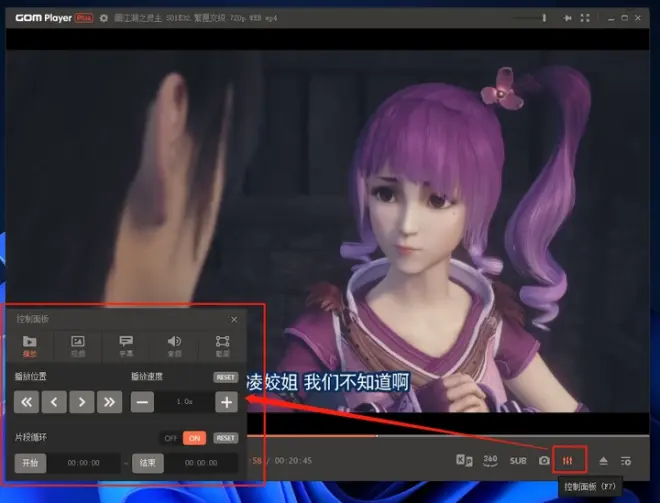The image size is (660, 503).
Task: Set the loop end with the 结束 button
Action: click(x=148, y=463)
